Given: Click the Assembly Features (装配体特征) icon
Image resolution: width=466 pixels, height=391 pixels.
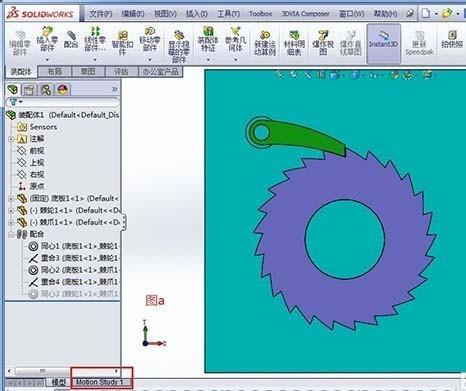Looking at the screenshot, I should click(x=208, y=31).
